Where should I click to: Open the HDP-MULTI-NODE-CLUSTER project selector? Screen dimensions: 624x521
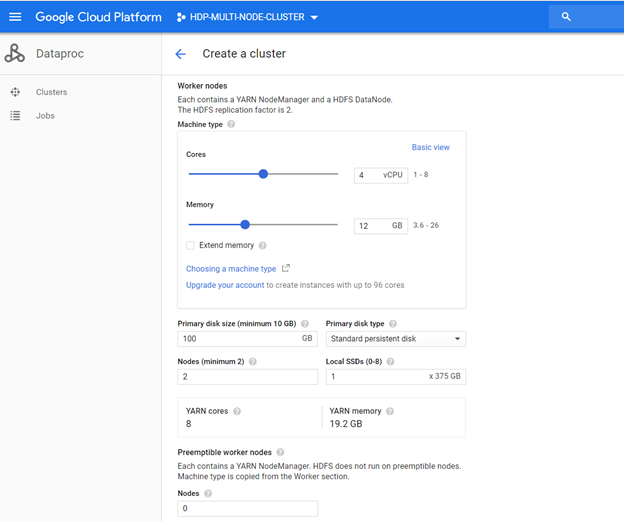point(247,17)
